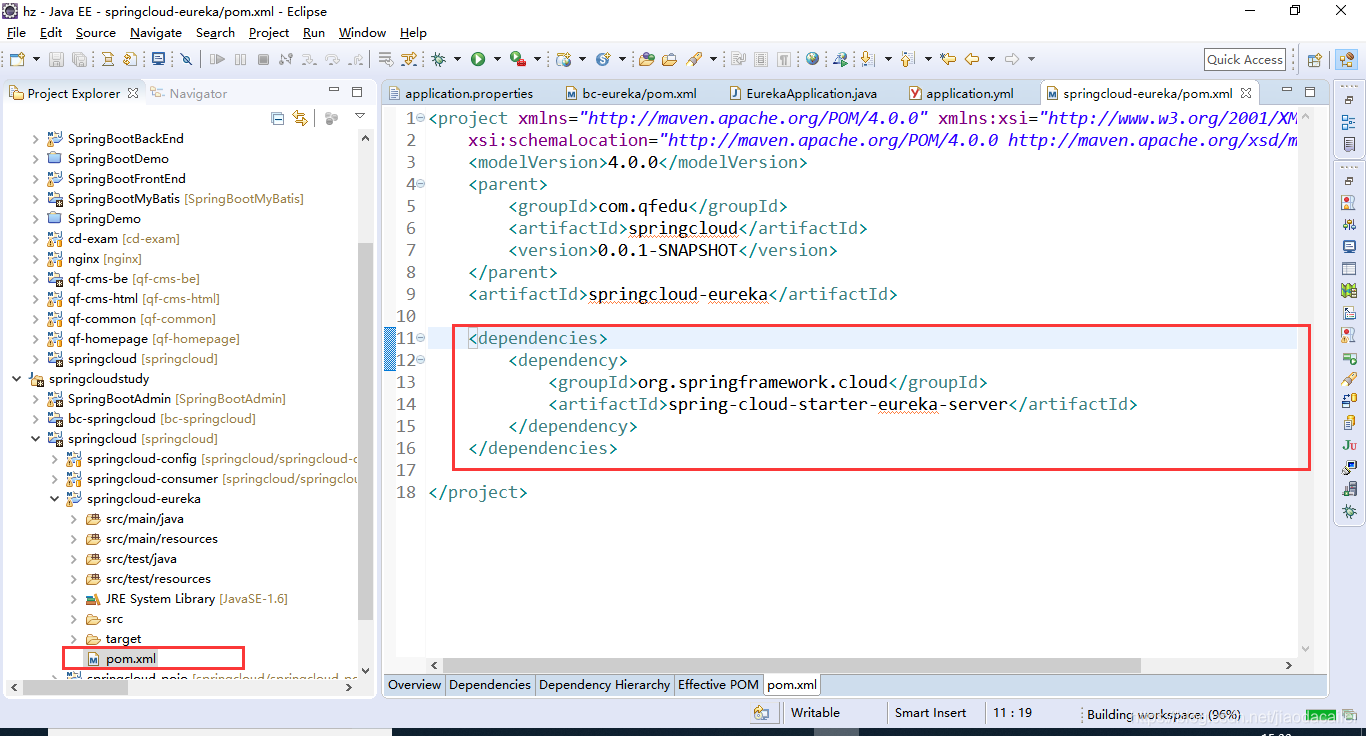Screen dimensions: 1366x736
Task: Click the Quick Access search field
Action: pyautogui.click(x=1244, y=60)
